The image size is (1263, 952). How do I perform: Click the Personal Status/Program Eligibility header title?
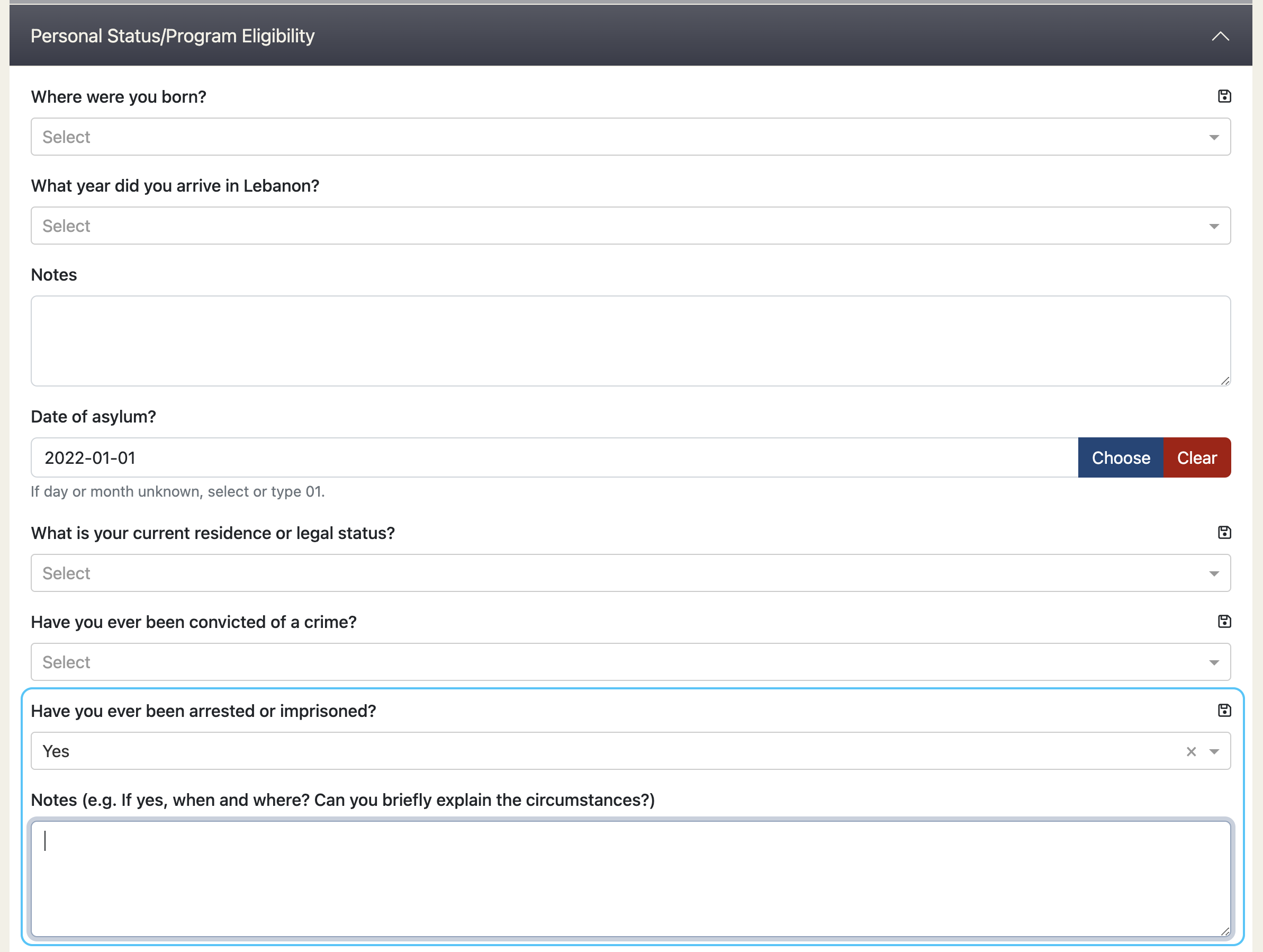pos(173,36)
